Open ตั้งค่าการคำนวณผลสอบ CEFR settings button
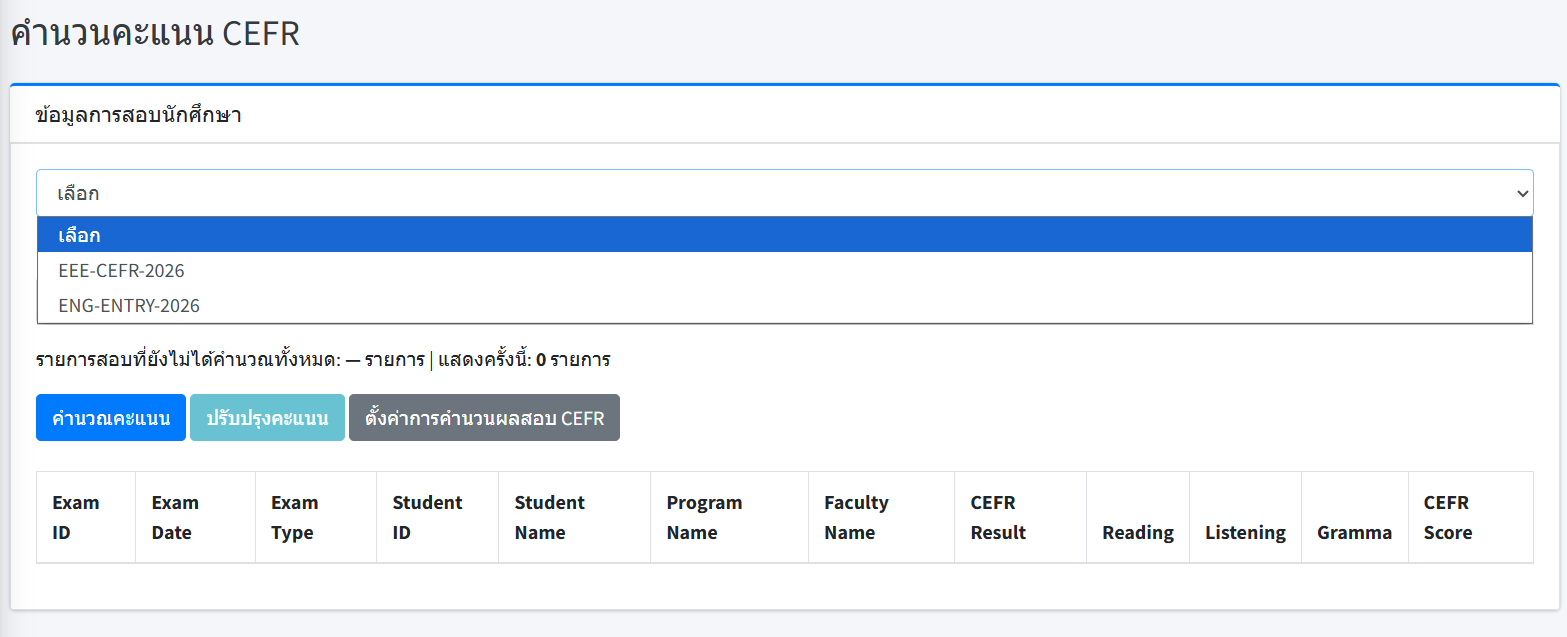The image size is (1567, 637). coord(484,418)
